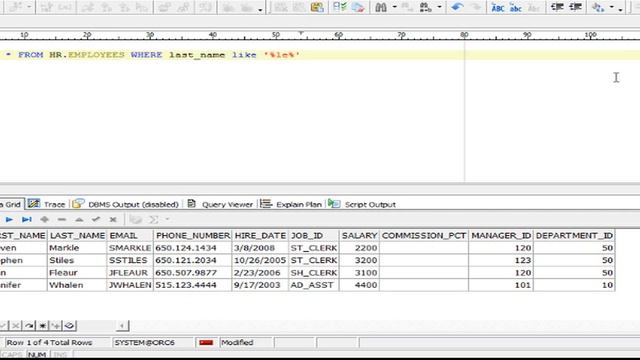The image size is (640, 360).
Task: Click the horizontal scrollbar left arrow
Action: tap(122, 325)
